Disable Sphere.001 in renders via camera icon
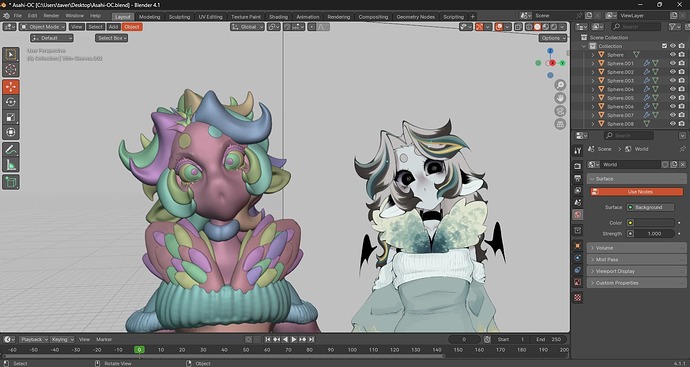Image resolution: width=690 pixels, height=367 pixels. click(682, 63)
